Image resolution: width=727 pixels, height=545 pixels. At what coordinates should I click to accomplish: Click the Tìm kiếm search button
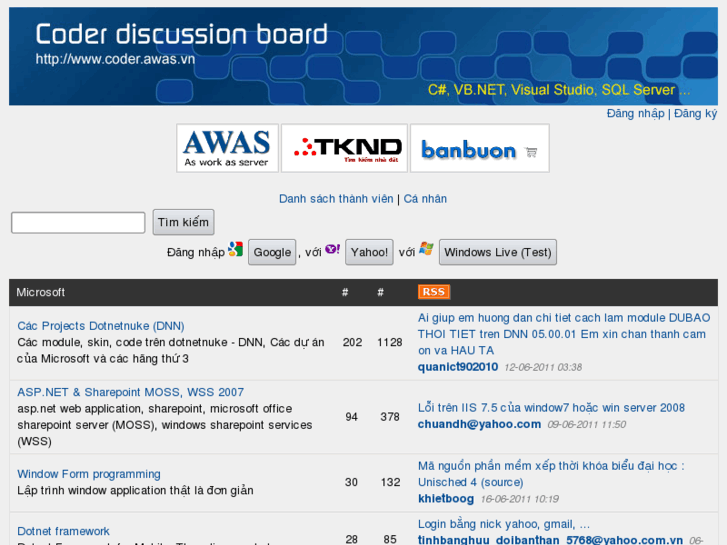pyautogui.click(x=183, y=222)
